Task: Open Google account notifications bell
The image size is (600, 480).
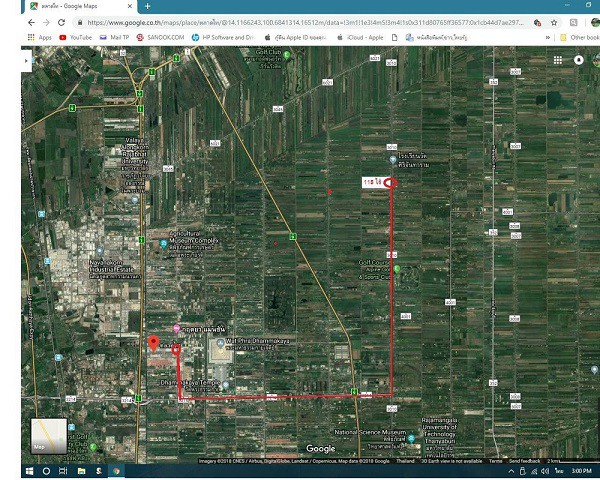Action: click(579, 60)
